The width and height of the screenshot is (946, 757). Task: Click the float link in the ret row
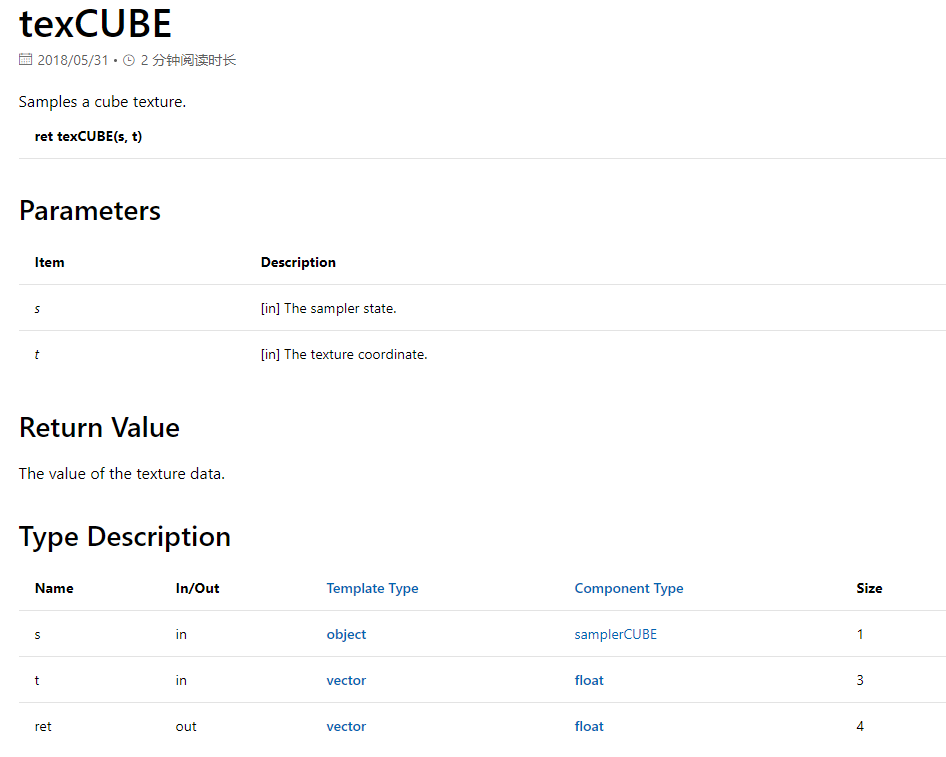click(589, 726)
